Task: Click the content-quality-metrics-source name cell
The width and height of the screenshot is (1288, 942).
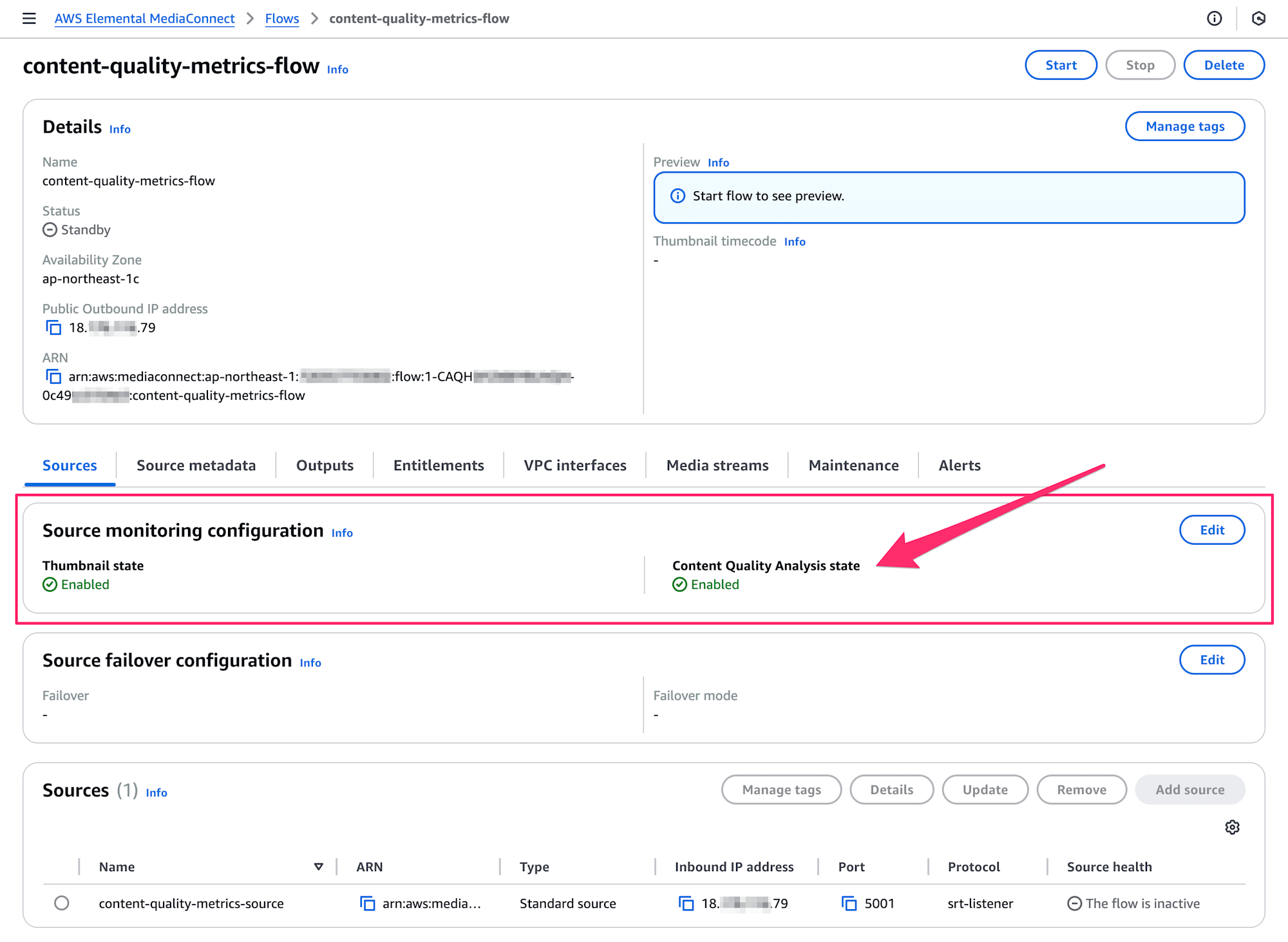Action: (191, 903)
